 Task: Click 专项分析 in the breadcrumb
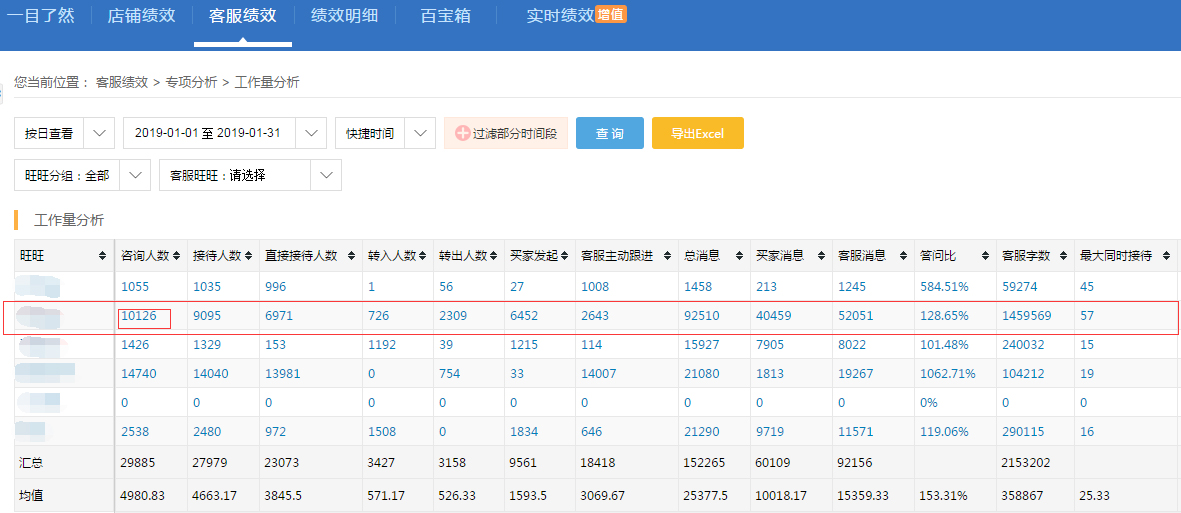pos(191,82)
